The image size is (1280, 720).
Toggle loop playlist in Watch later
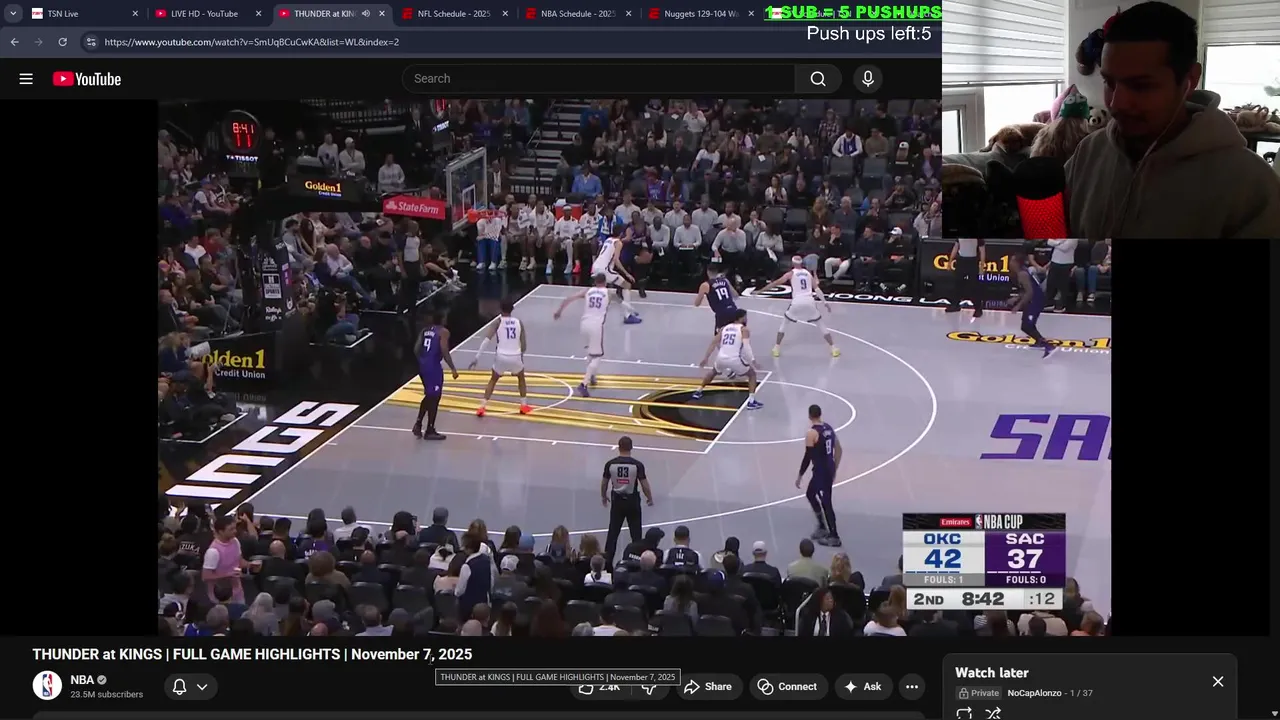pos(964,713)
